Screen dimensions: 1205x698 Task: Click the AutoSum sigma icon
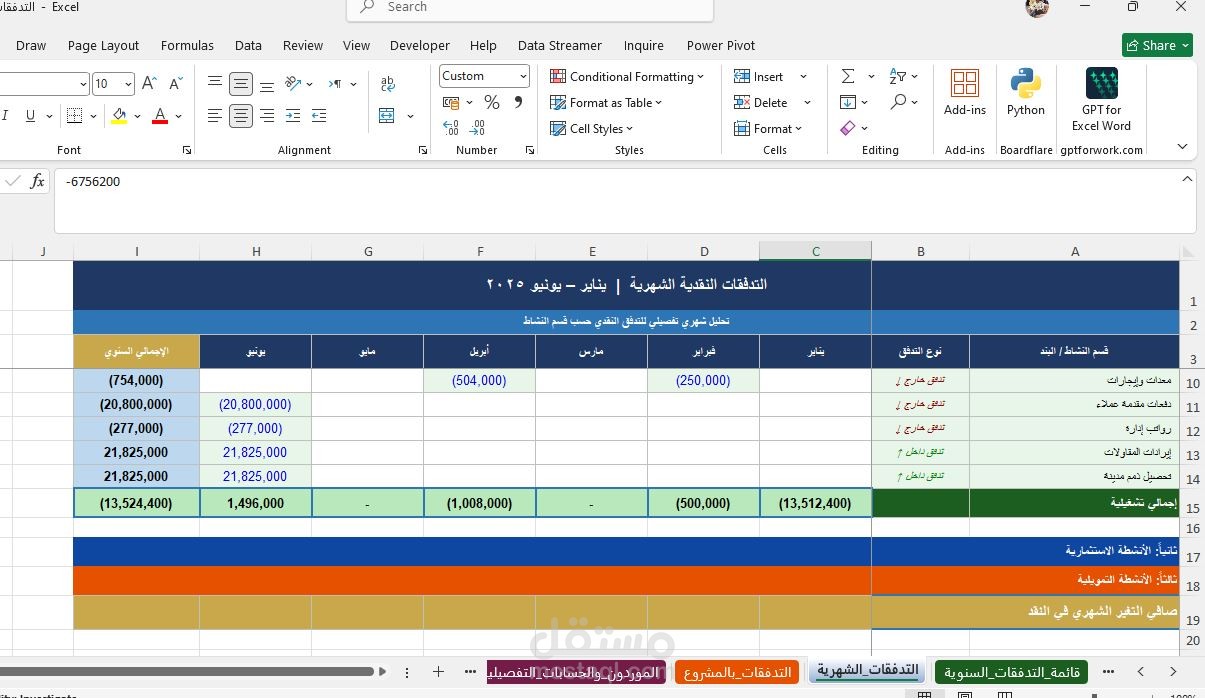(x=848, y=76)
